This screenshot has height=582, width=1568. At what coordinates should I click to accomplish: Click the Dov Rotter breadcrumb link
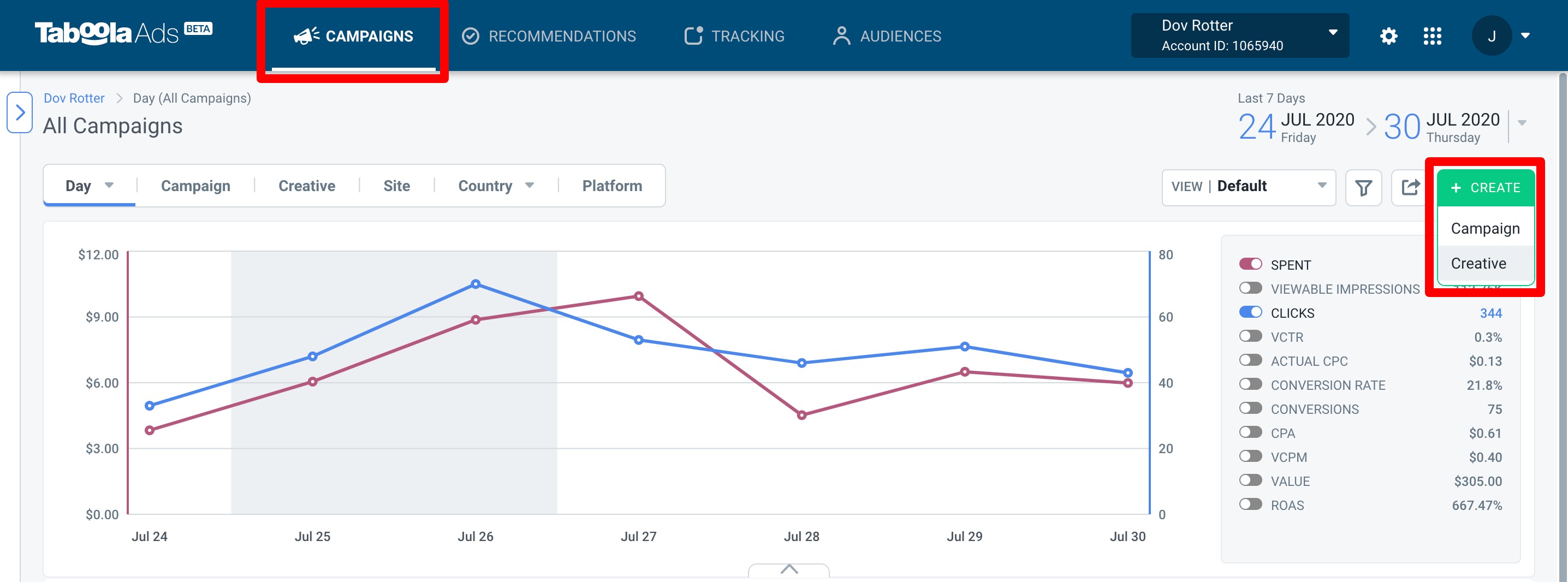coord(74,98)
